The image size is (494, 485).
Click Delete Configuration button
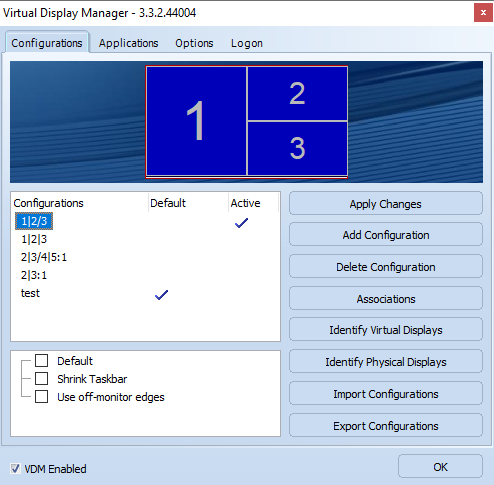tap(386, 267)
